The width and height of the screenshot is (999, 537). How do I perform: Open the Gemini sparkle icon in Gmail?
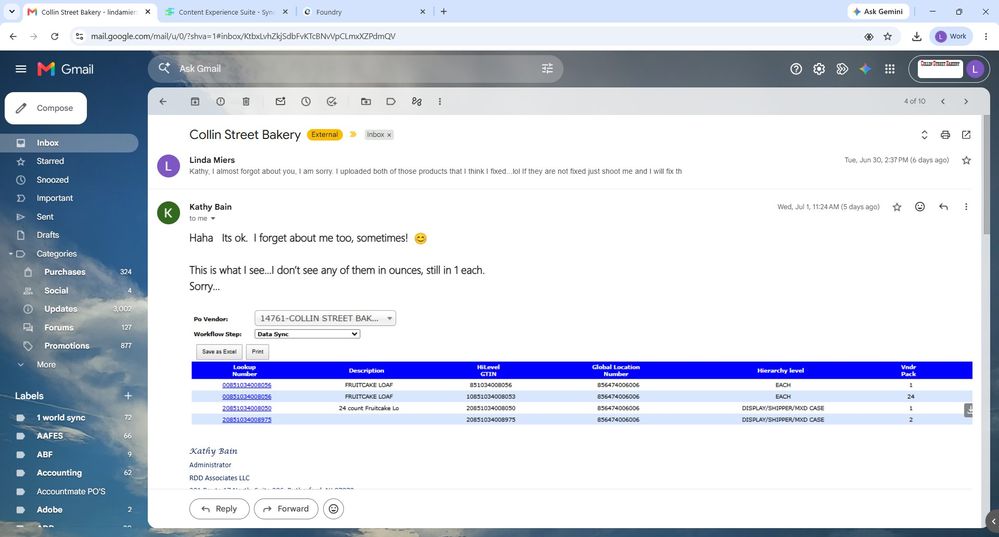[x=865, y=69]
